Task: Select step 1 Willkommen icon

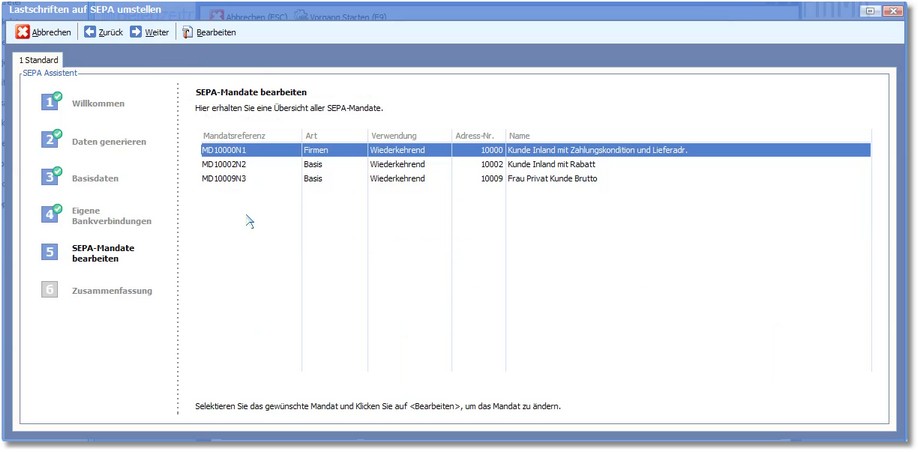Action: point(51,103)
